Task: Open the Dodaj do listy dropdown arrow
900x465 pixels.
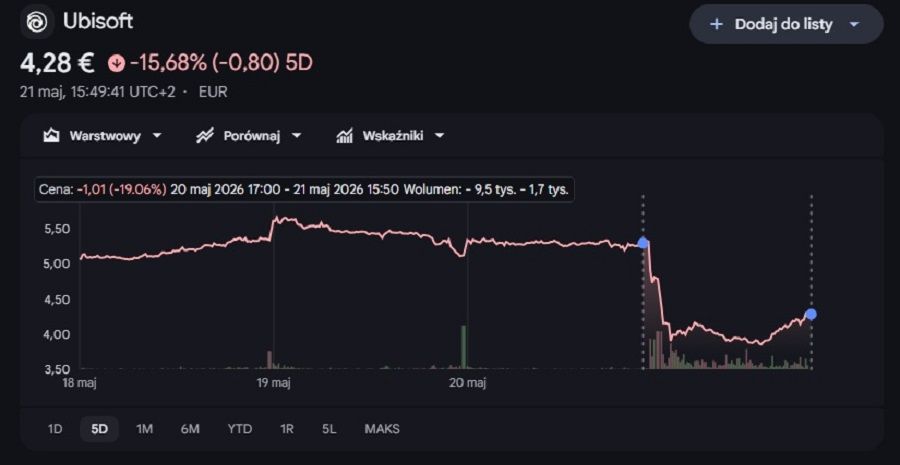Action: pos(854,24)
